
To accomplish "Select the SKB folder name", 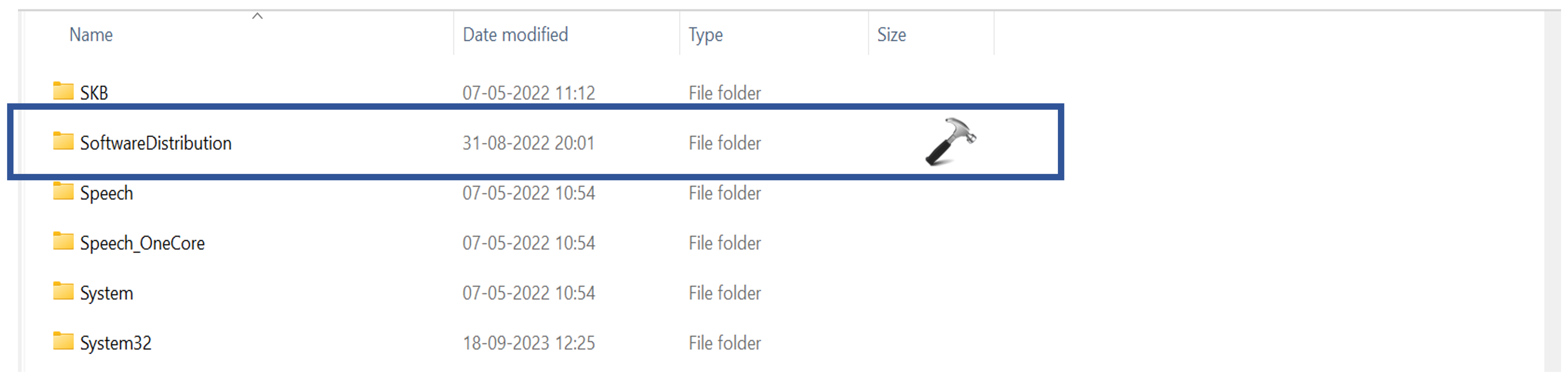I will point(94,93).
